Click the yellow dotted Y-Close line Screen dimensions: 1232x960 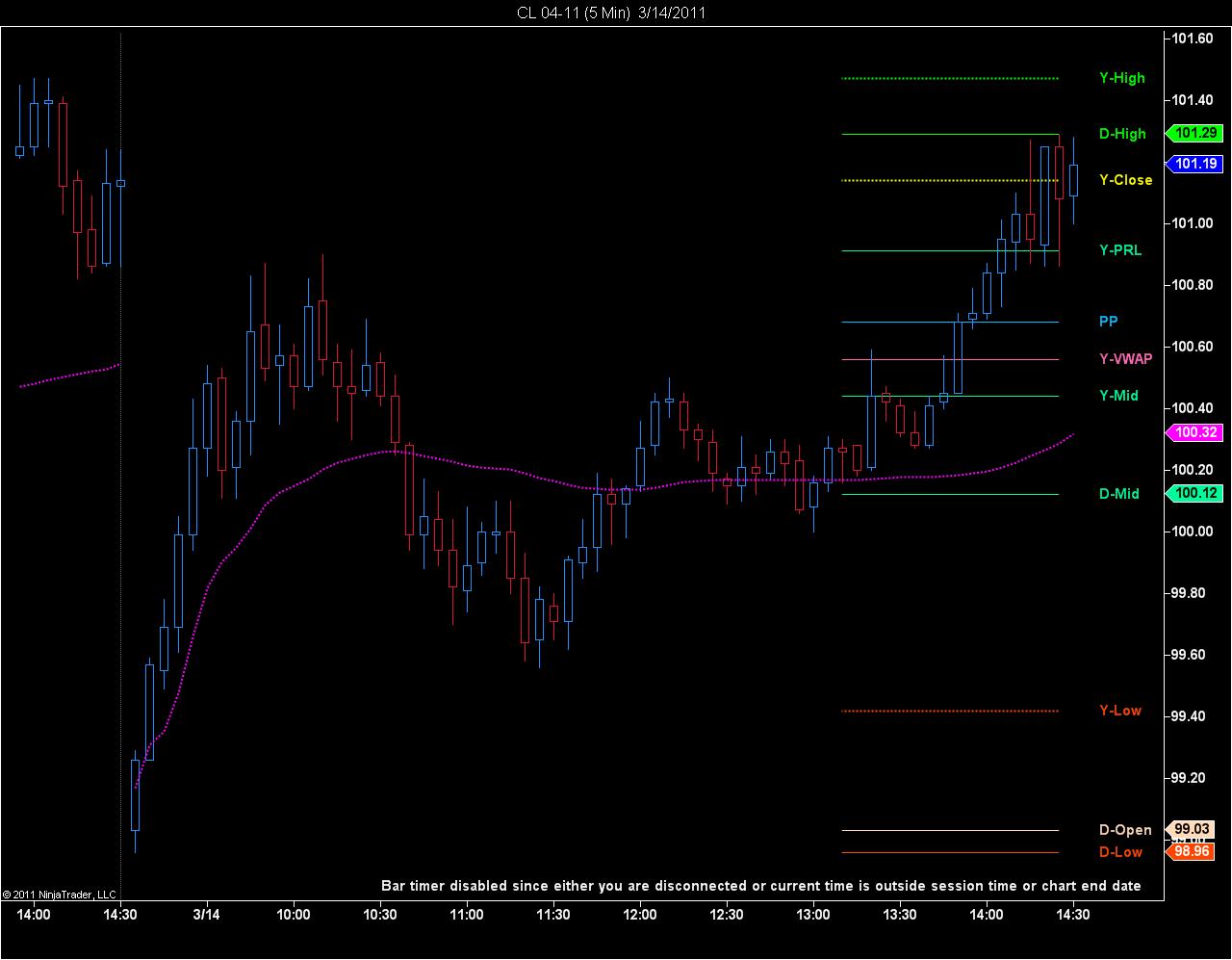[950, 180]
